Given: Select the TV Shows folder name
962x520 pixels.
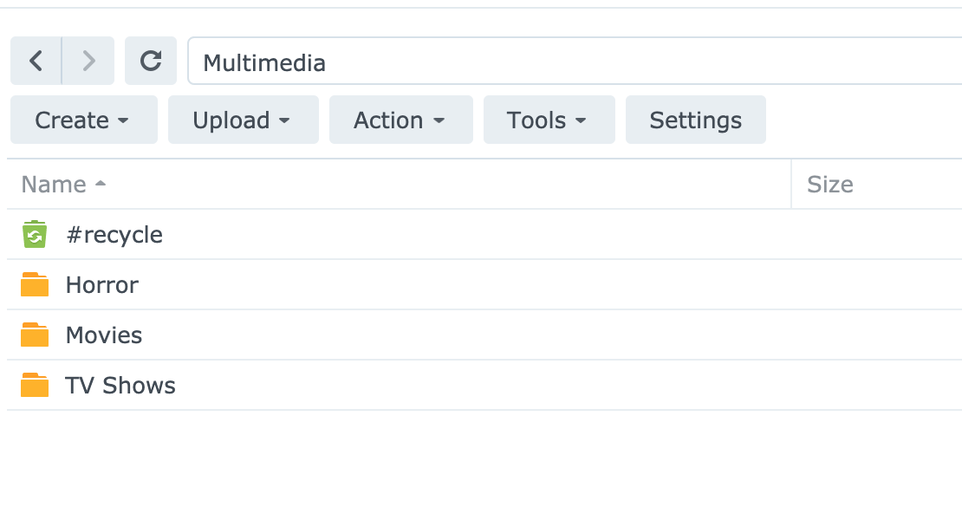Looking at the screenshot, I should (120, 385).
